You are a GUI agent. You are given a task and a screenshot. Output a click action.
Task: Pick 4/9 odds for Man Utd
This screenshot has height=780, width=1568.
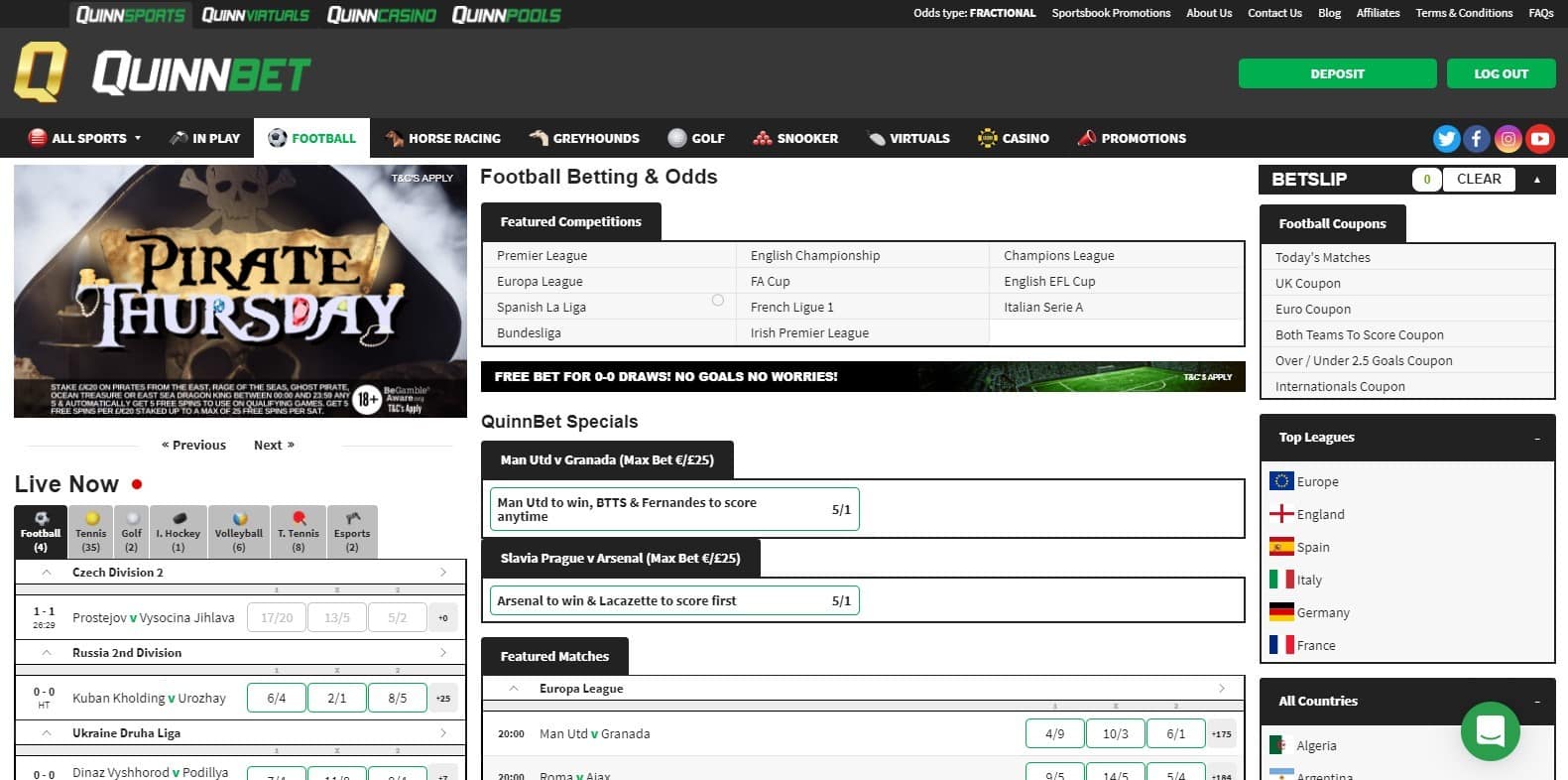click(1054, 734)
